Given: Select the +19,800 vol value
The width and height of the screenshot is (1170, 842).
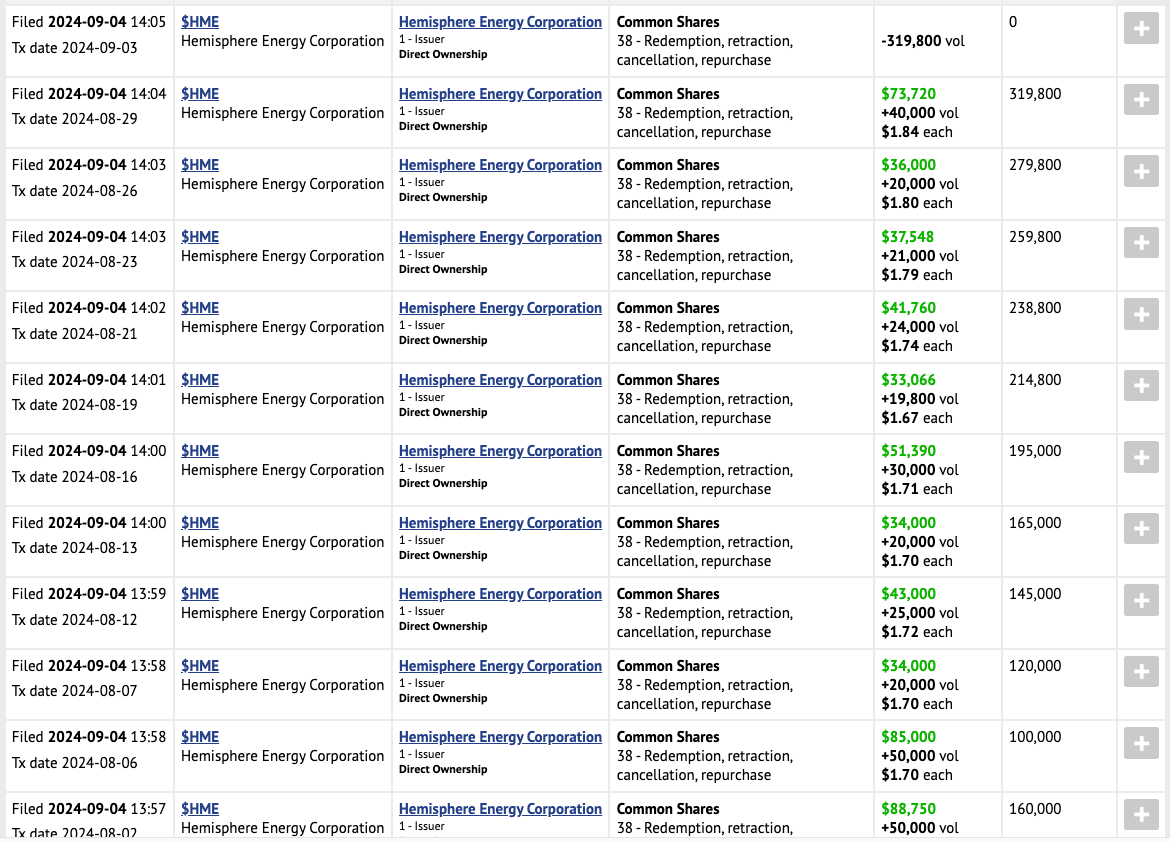Looking at the screenshot, I should 920,399.
